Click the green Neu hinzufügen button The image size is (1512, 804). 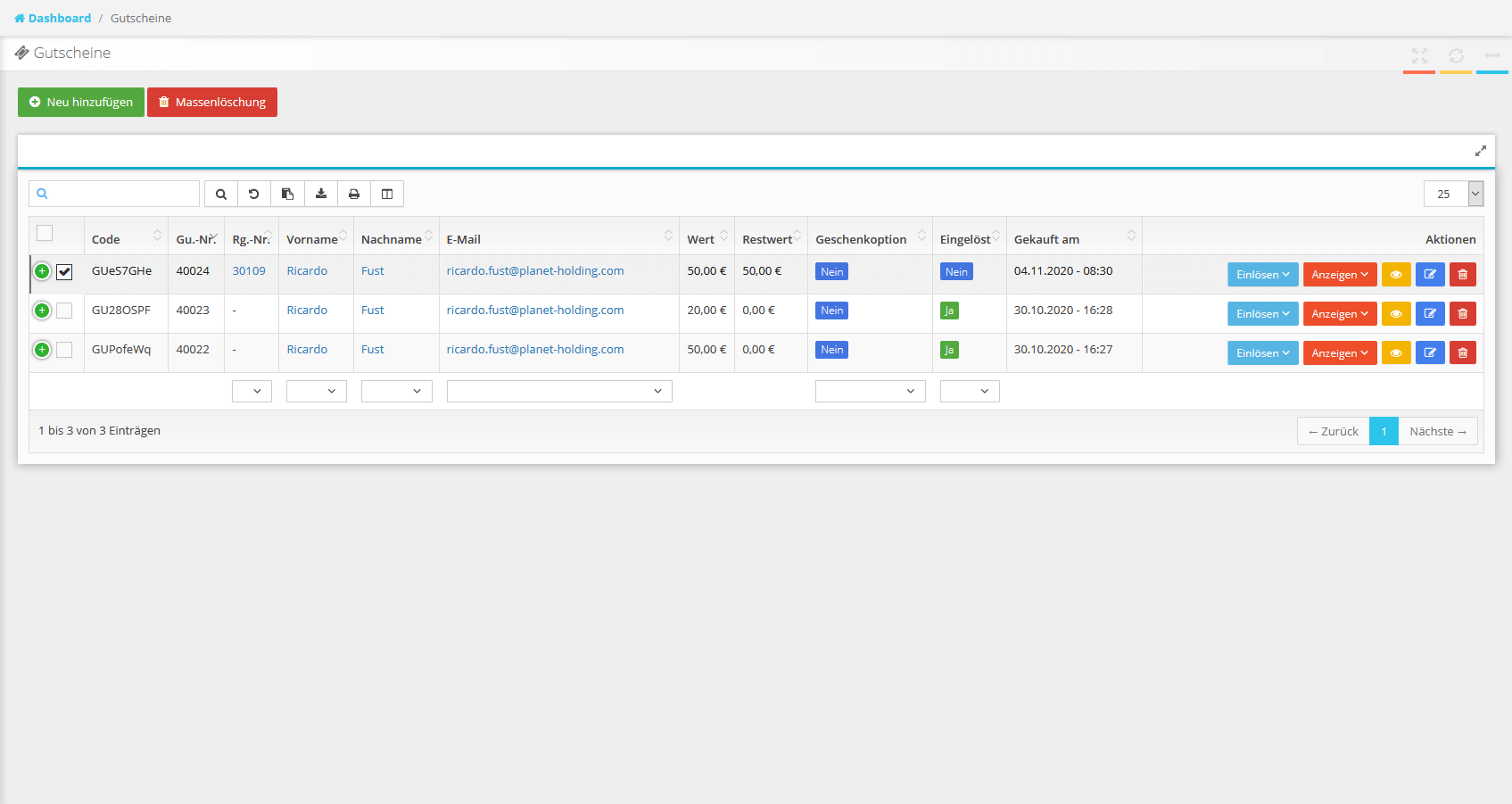[81, 102]
